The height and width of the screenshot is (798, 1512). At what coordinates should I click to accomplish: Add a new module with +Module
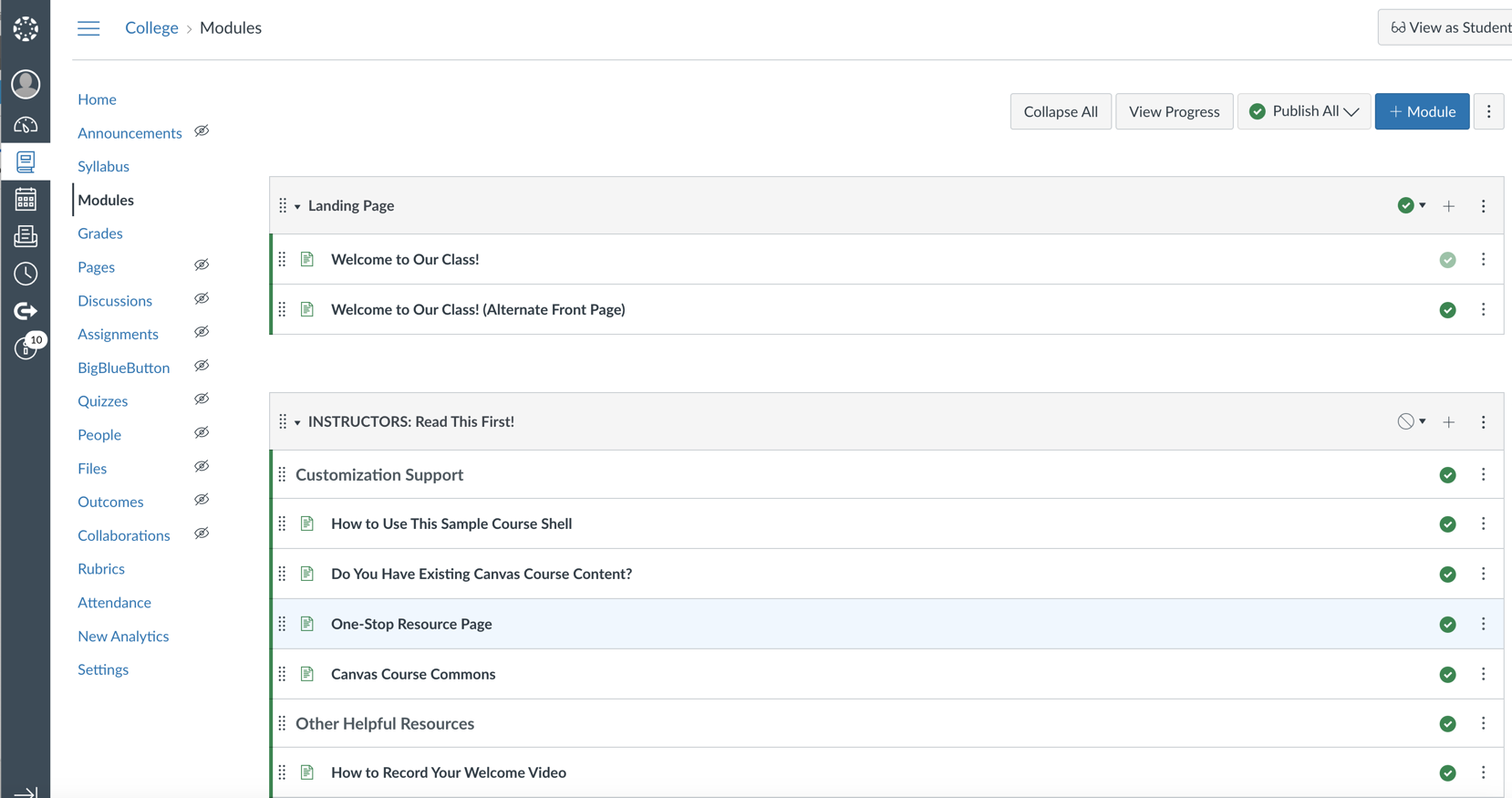pos(1422,111)
